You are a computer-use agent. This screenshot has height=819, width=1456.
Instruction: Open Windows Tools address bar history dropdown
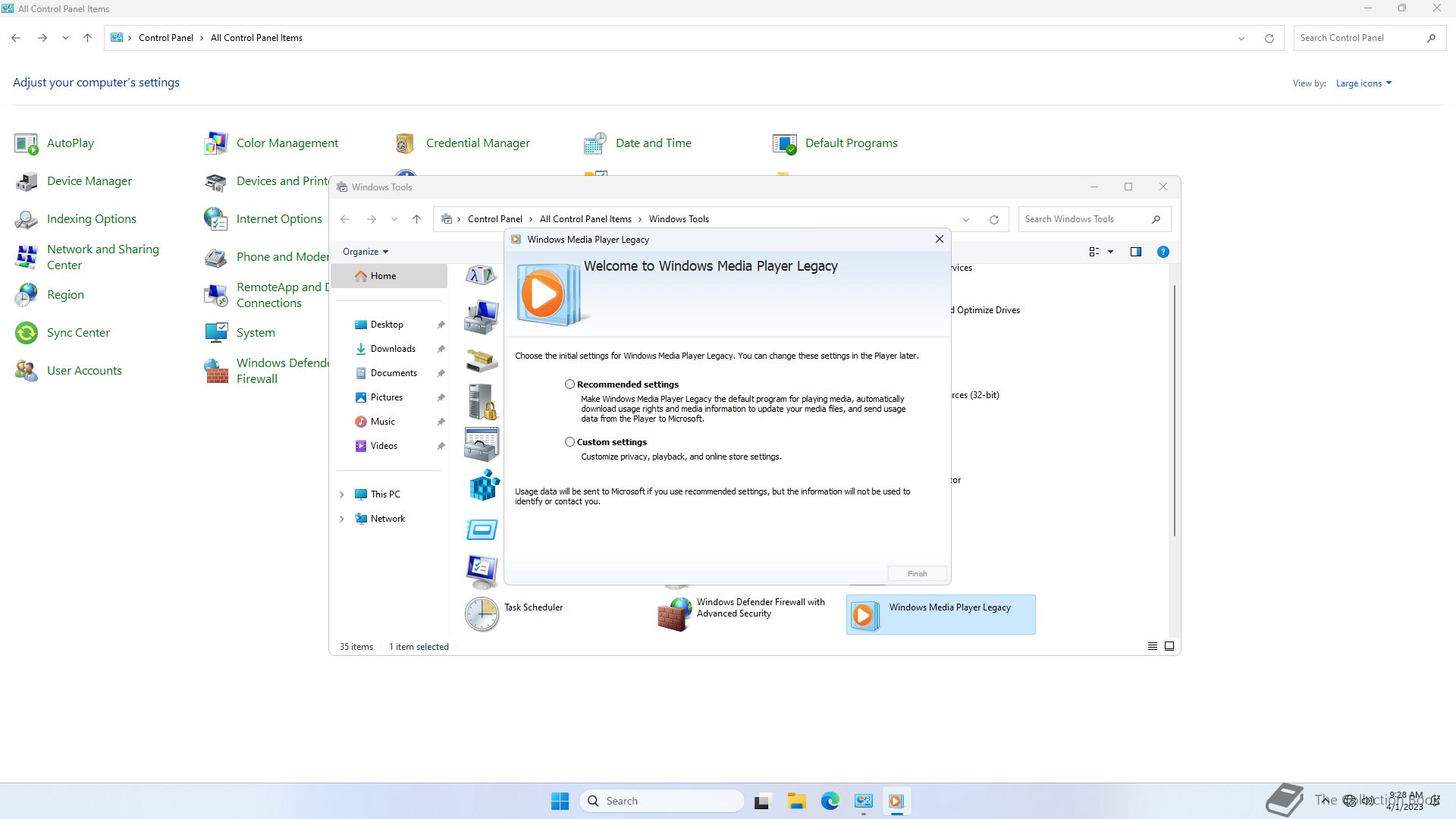(966, 220)
